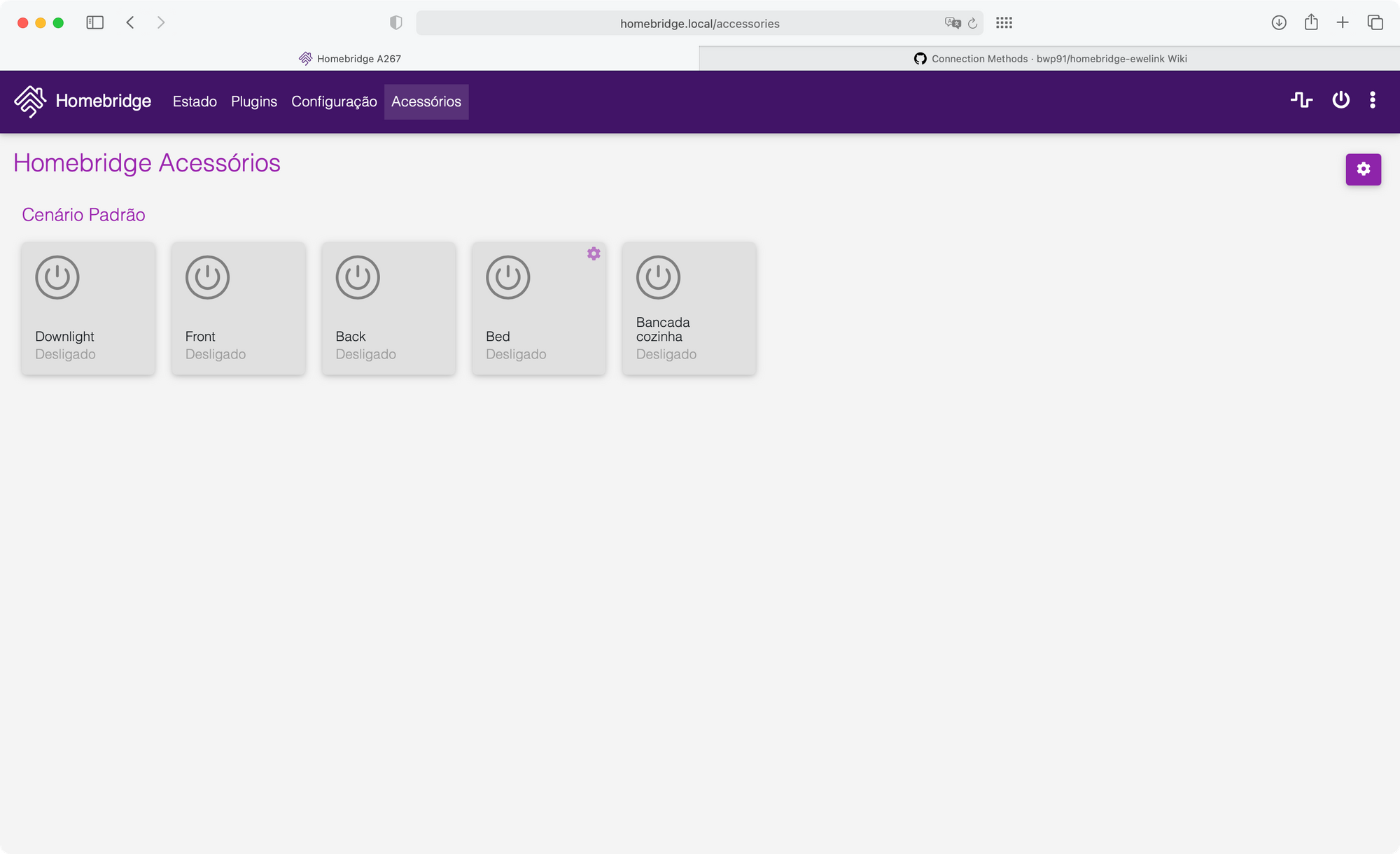Click the Cenário Padrão heading

[x=83, y=215]
